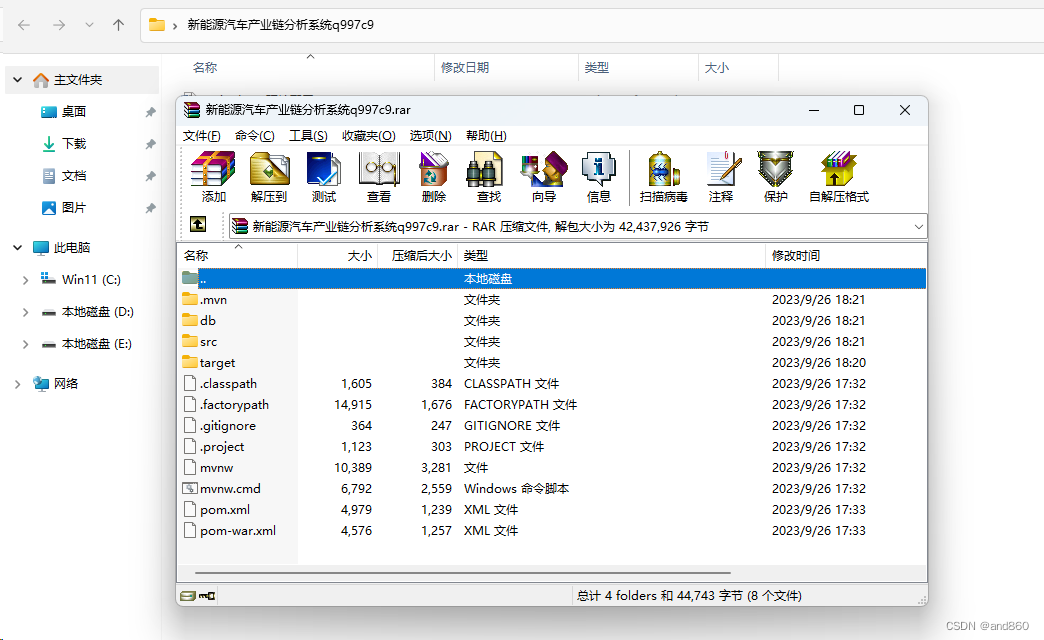Viewport: 1044px width, 640px height.
Task: Open Pictures (图片) in the Explorer sidebar
Action: click(73, 208)
